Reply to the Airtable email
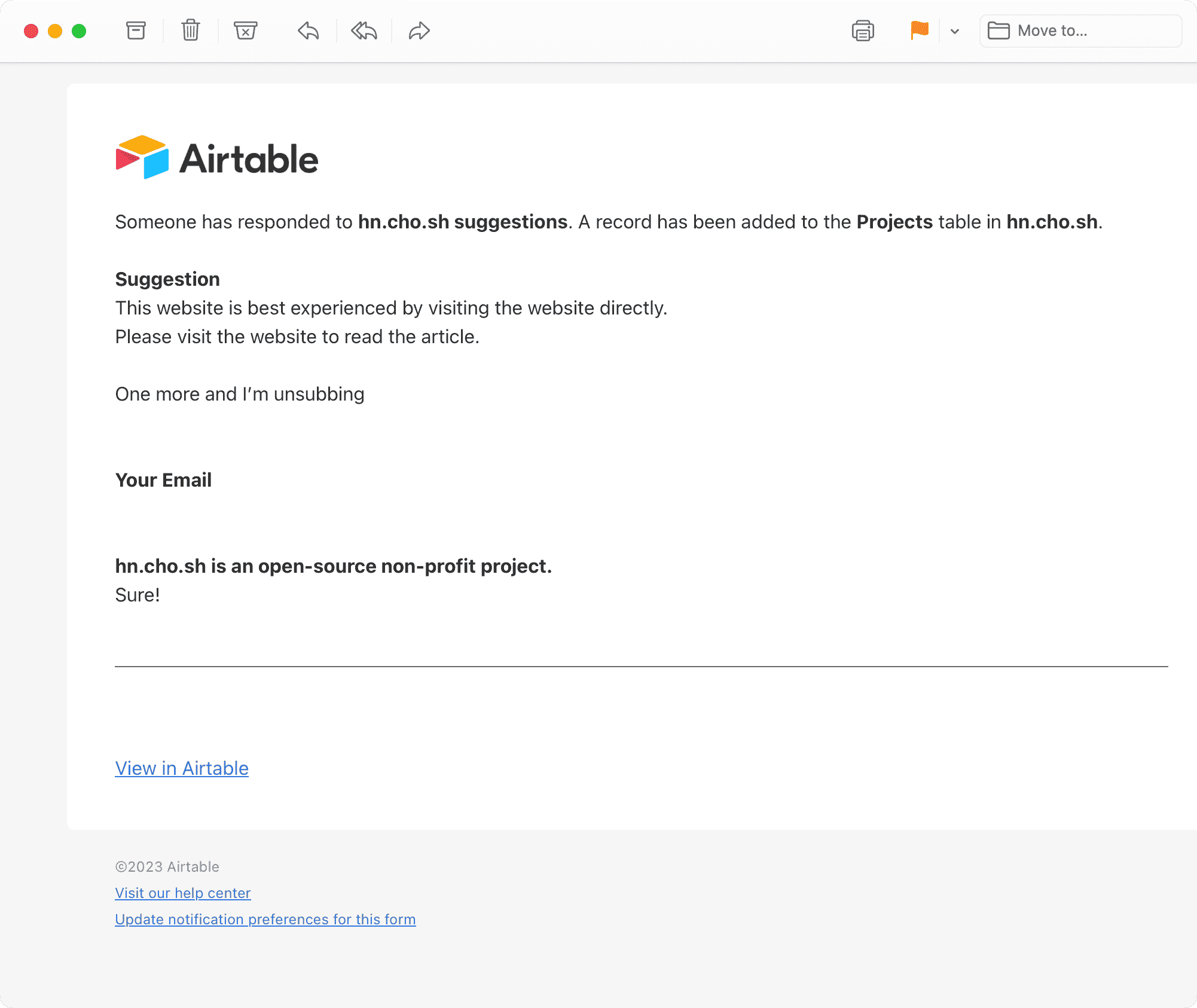 pos(309,30)
